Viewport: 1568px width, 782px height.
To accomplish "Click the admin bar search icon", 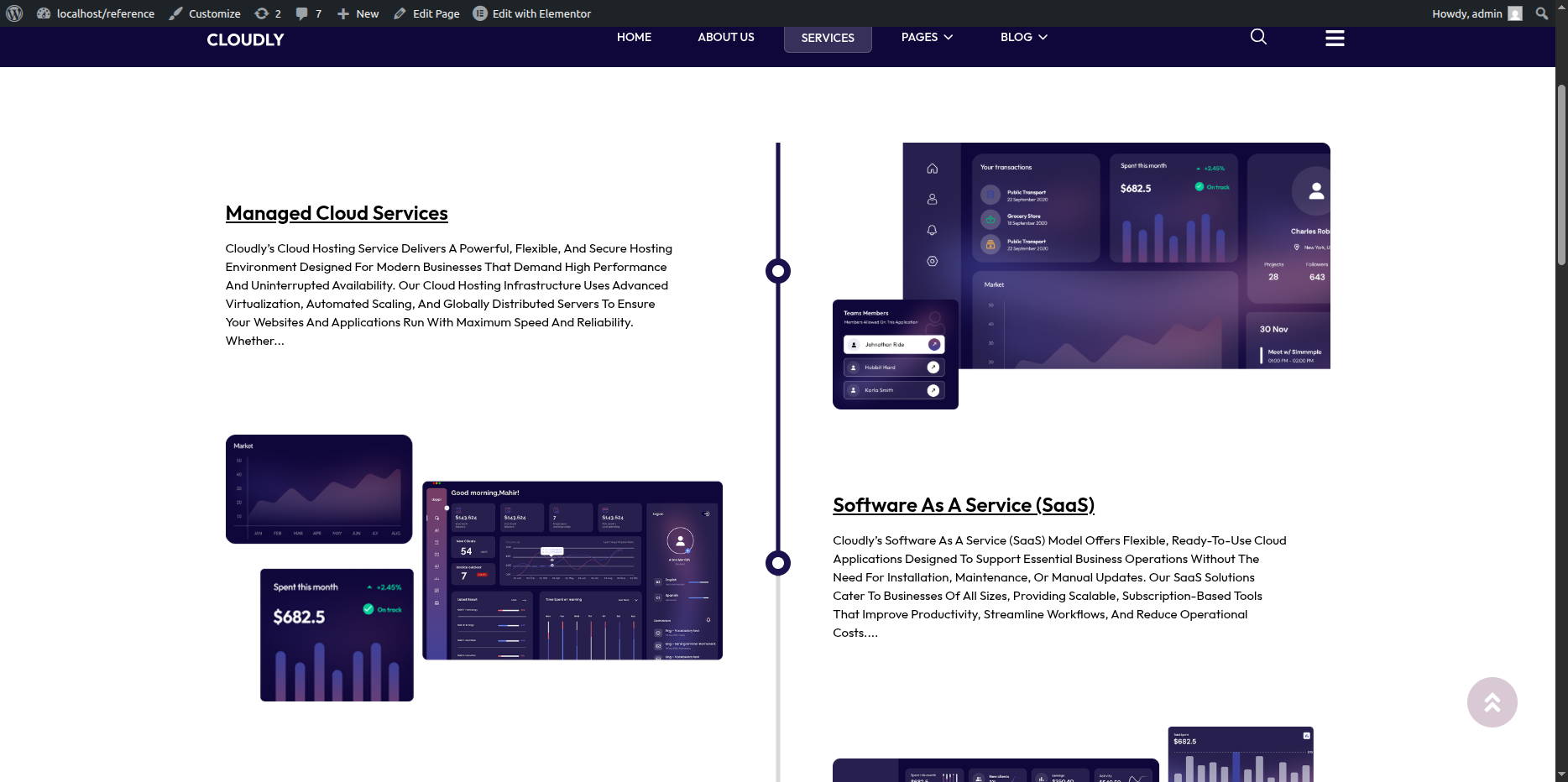I will tap(1542, 13).
